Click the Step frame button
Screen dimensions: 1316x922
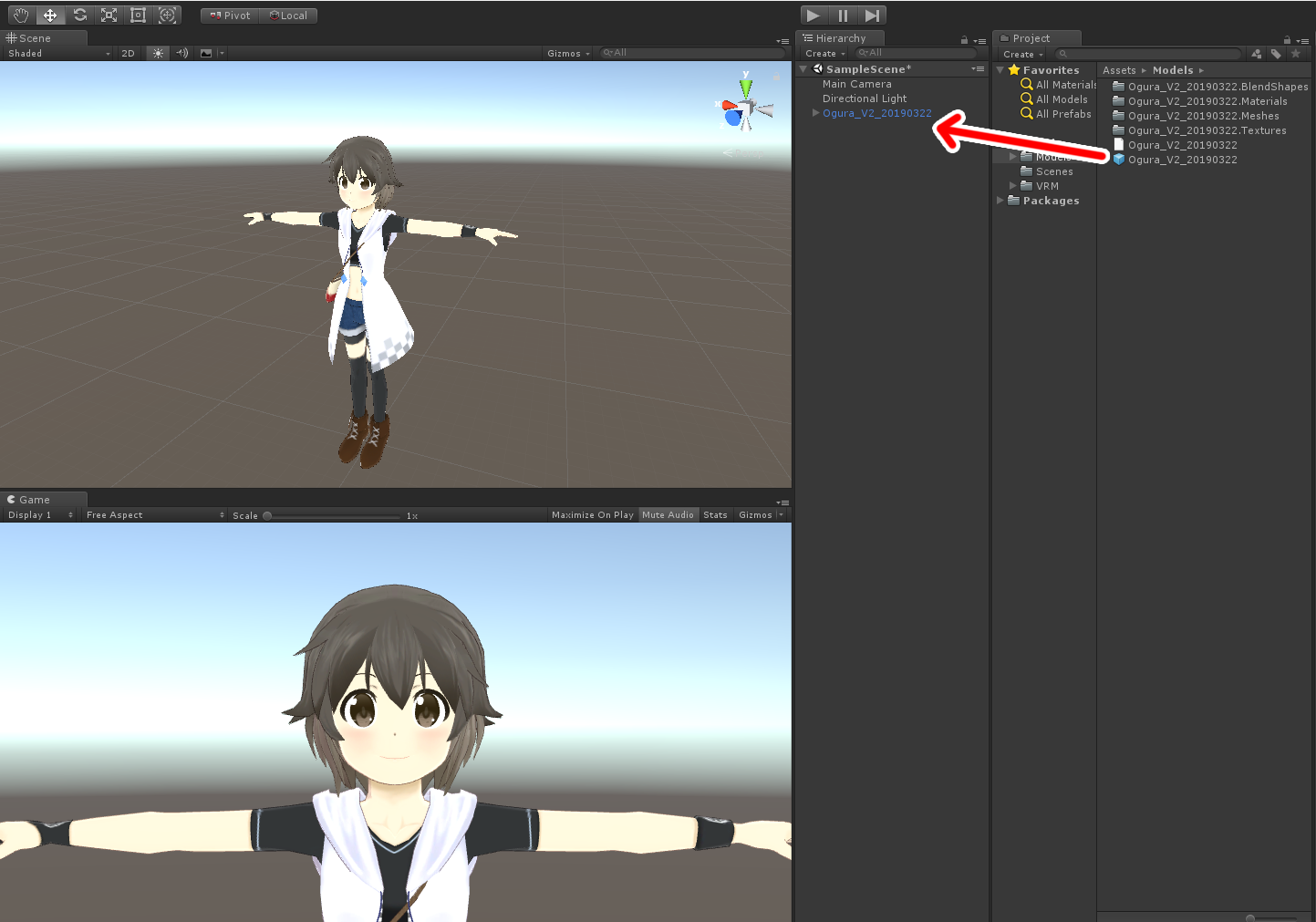coord(872,16)
